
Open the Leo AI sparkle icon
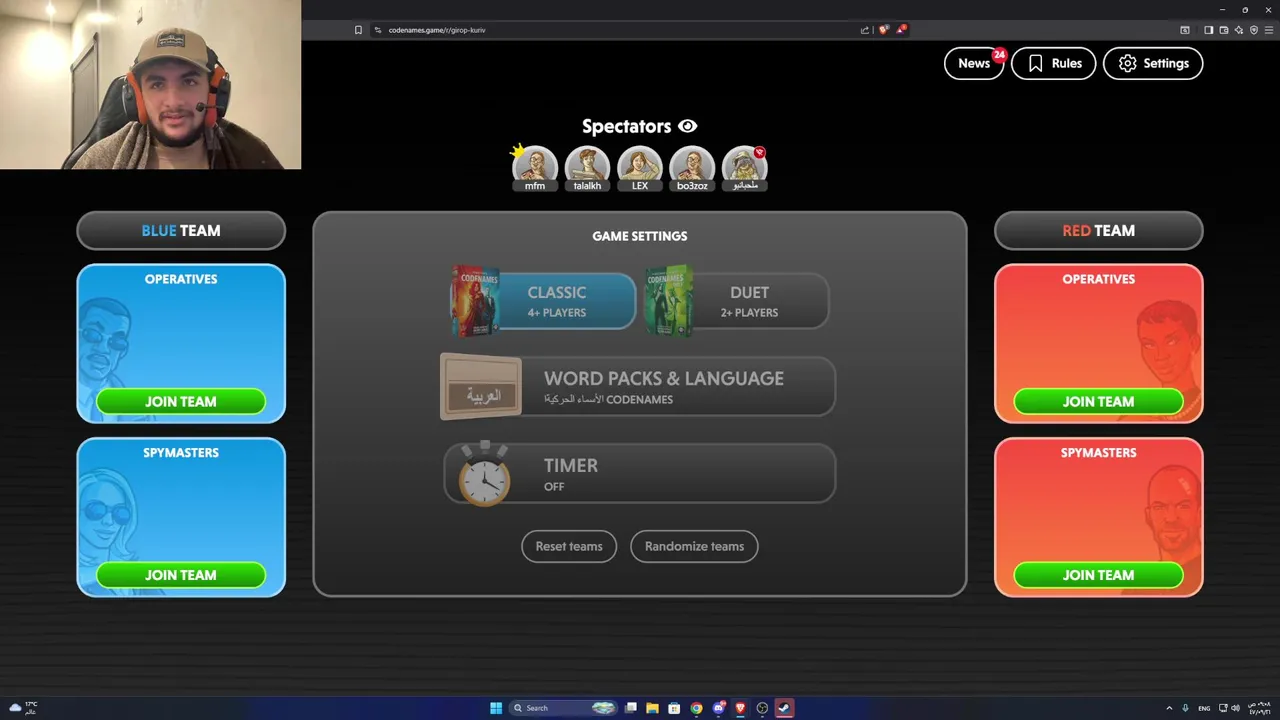[1238, 30]
